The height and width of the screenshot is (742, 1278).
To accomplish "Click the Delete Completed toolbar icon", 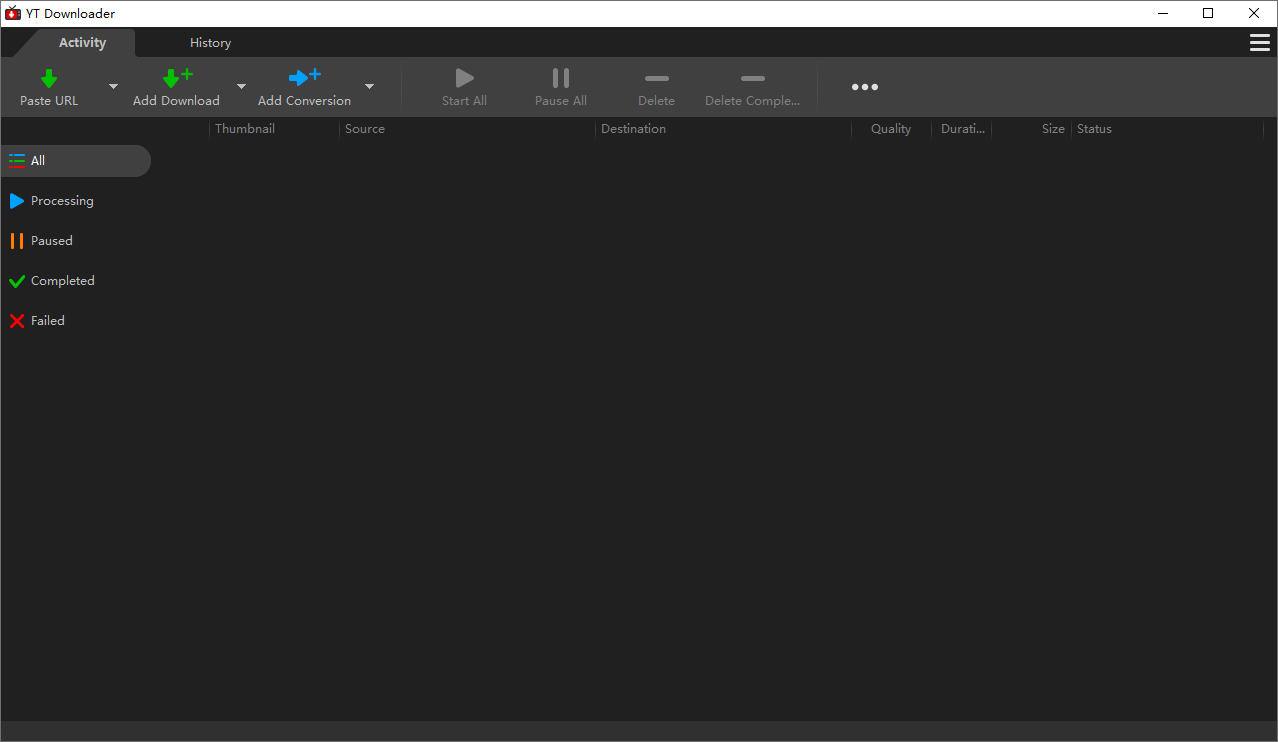I will [752, 79].
